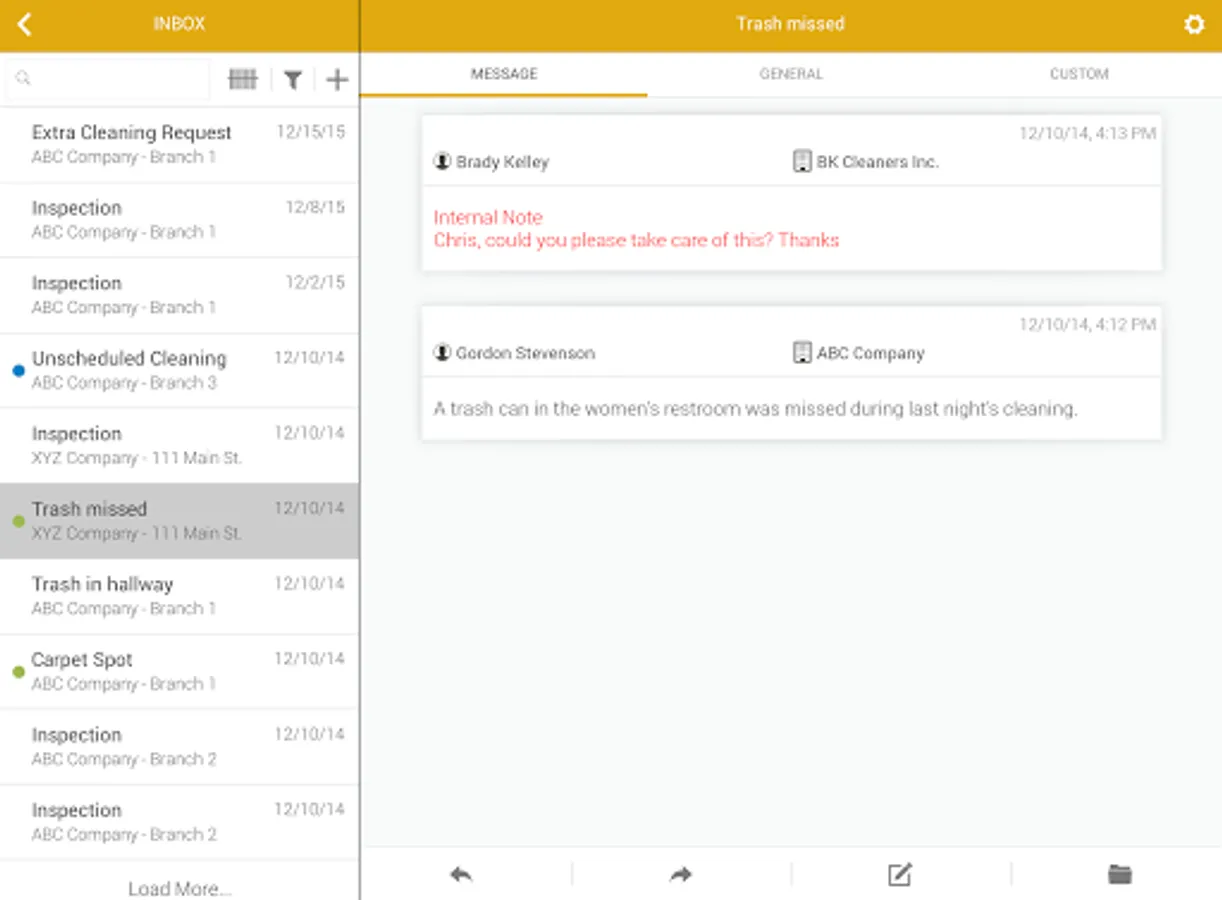1222x900 pixels.
Task: Compose a note with the edit icon
Action: (x=900, y=875)
